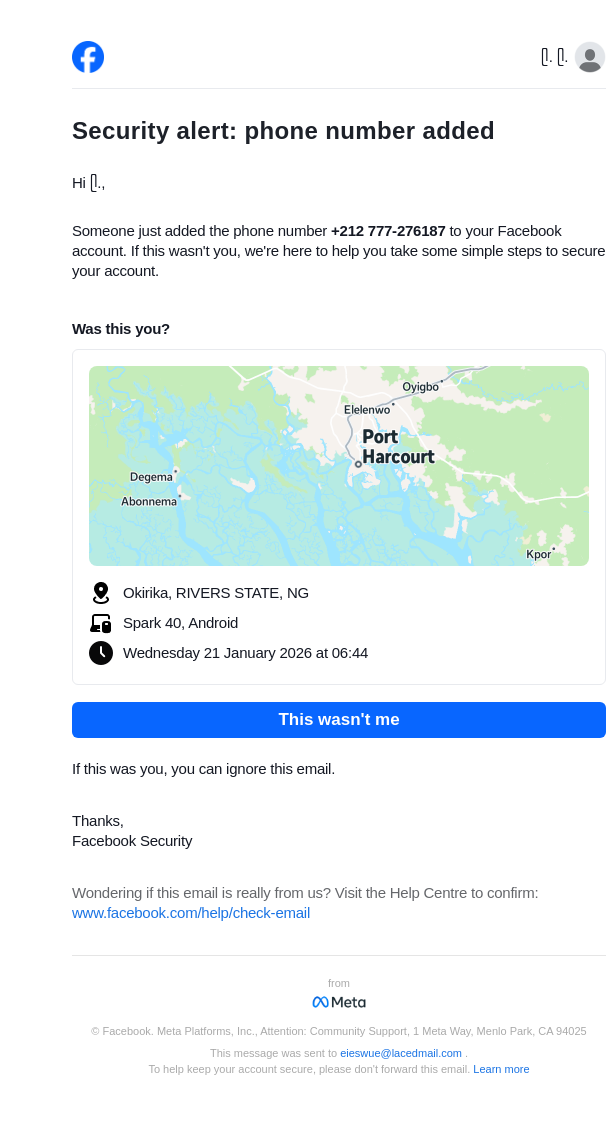
Task: Click the Oyigbo label on map
Action: coord(420,387)
